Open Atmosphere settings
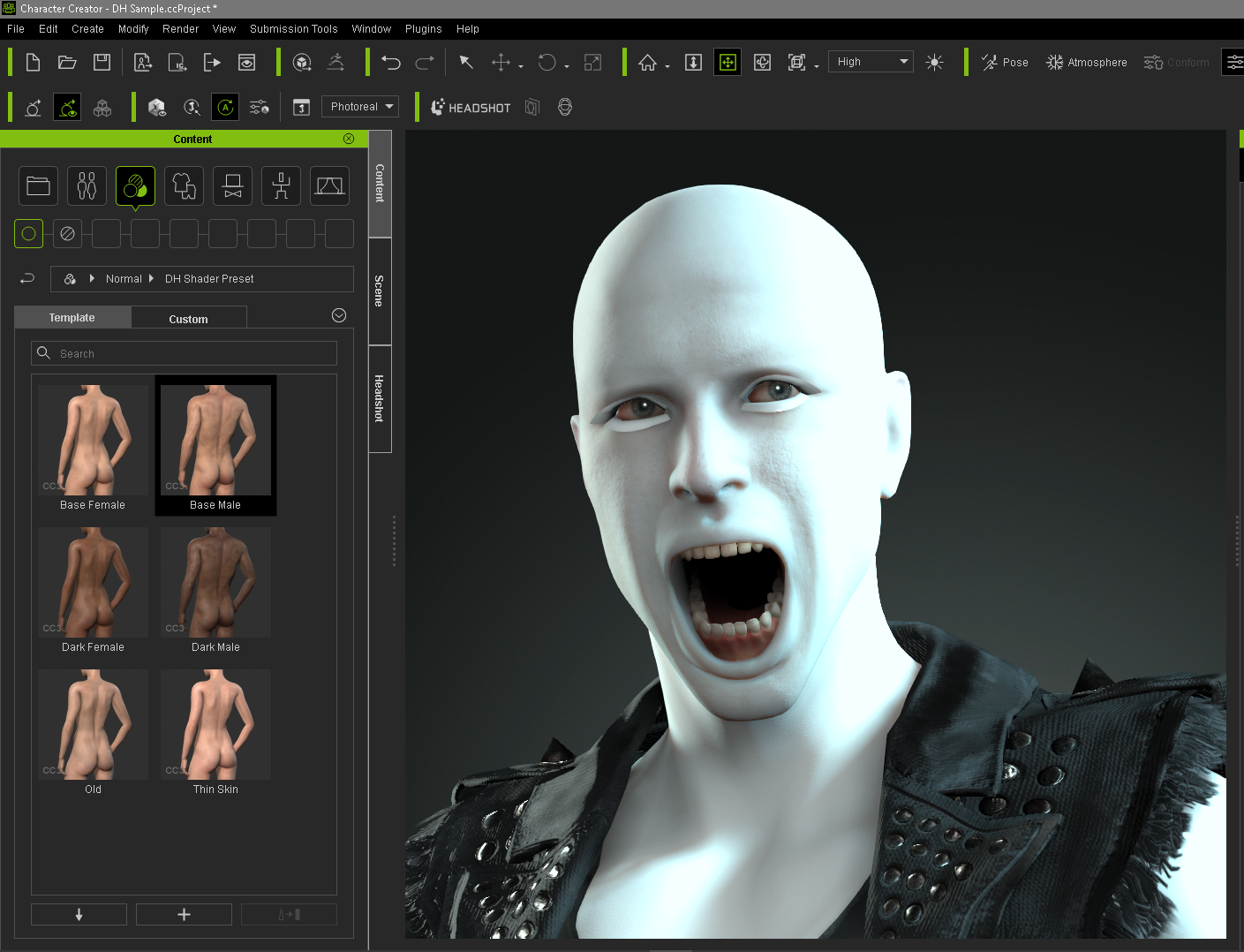1244x952 pixels. [1087, 62]
